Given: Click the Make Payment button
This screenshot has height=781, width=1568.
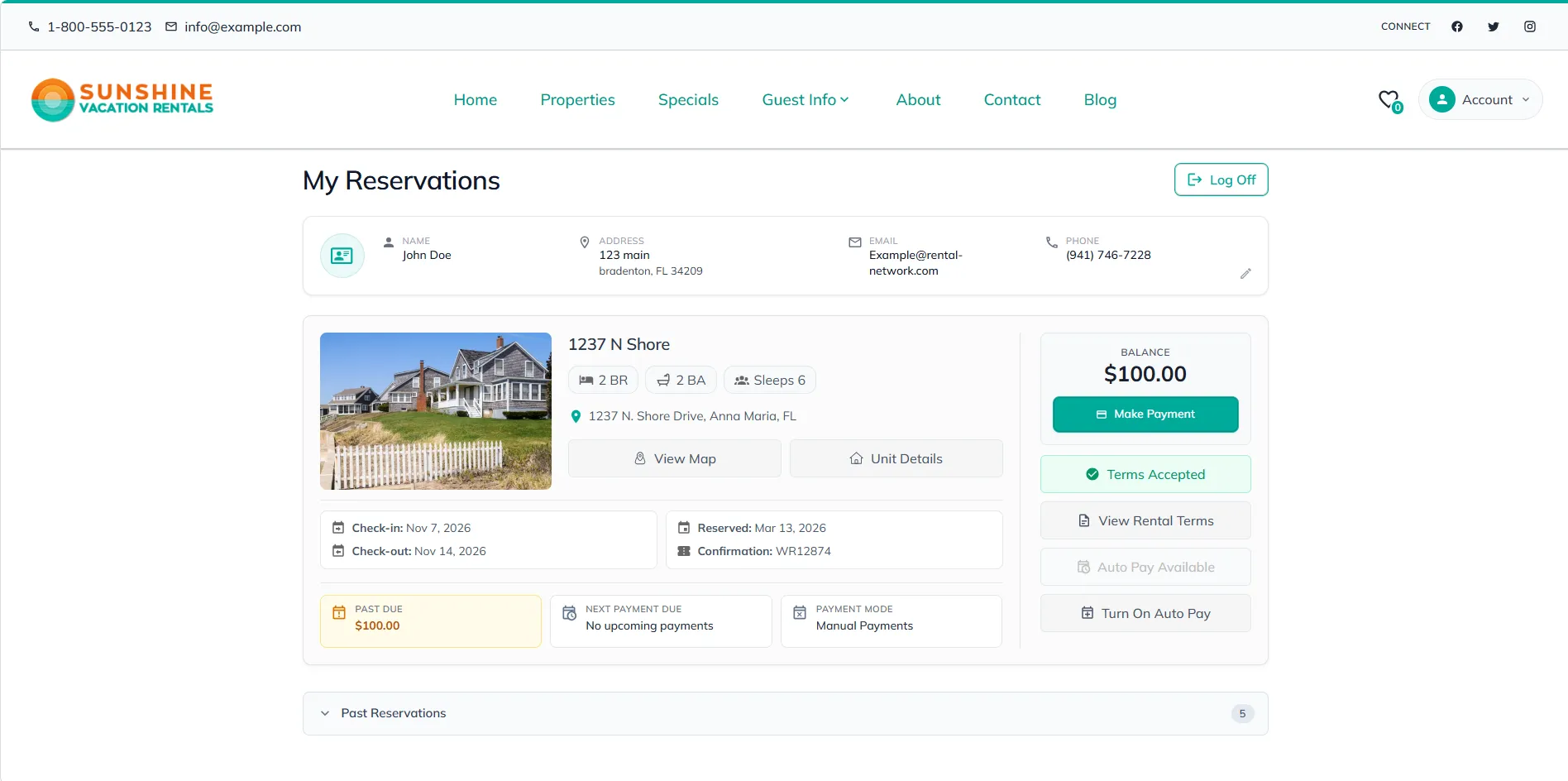Looking at the screenshot, I should pyautogui.click(x=1145, y=414).
